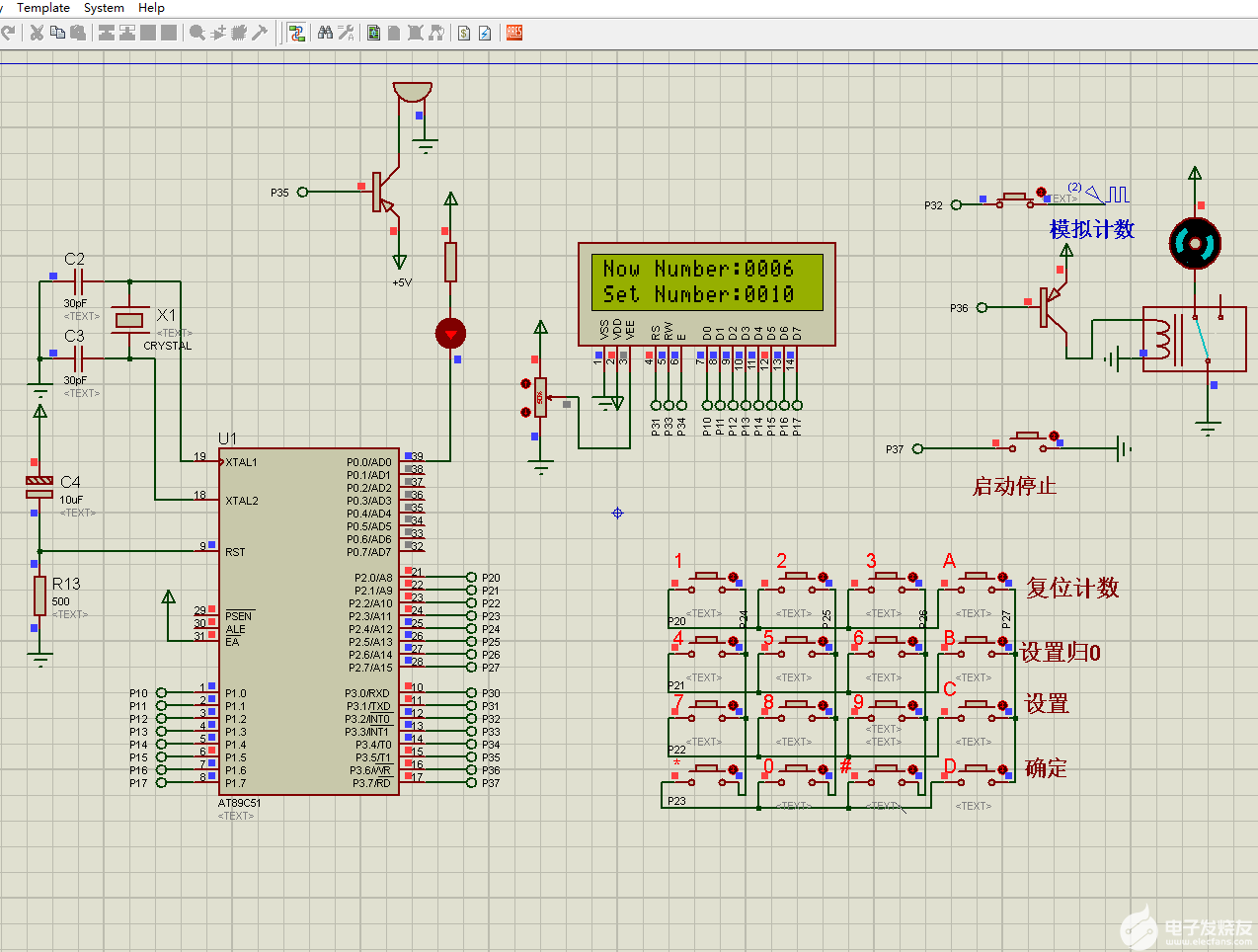Open the Property Assignment Tool icon

tap(346, 33)
